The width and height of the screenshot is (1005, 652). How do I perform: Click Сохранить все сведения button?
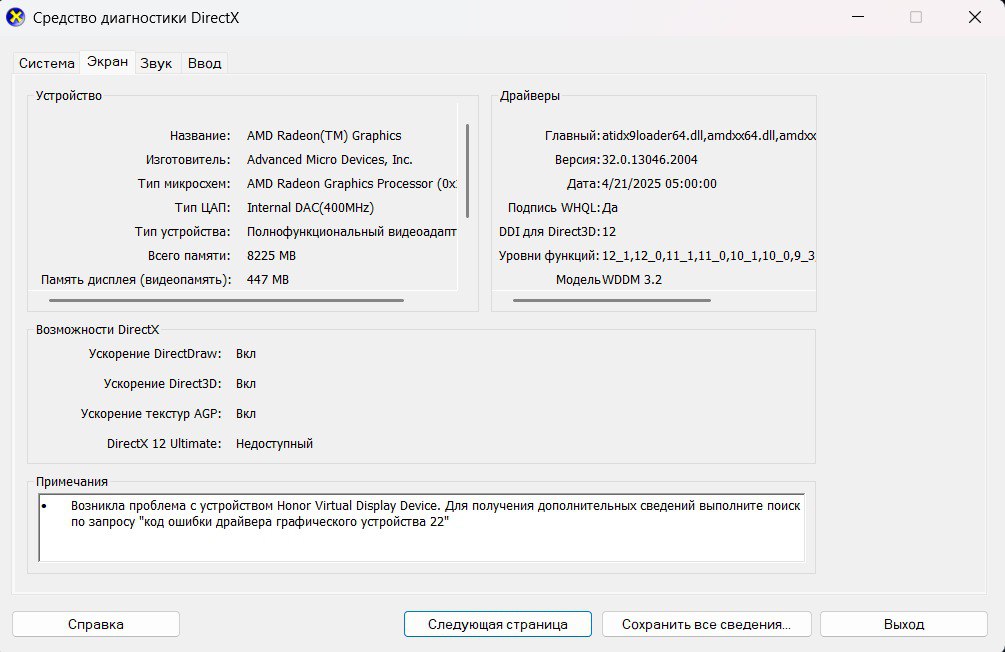point(706,624)
